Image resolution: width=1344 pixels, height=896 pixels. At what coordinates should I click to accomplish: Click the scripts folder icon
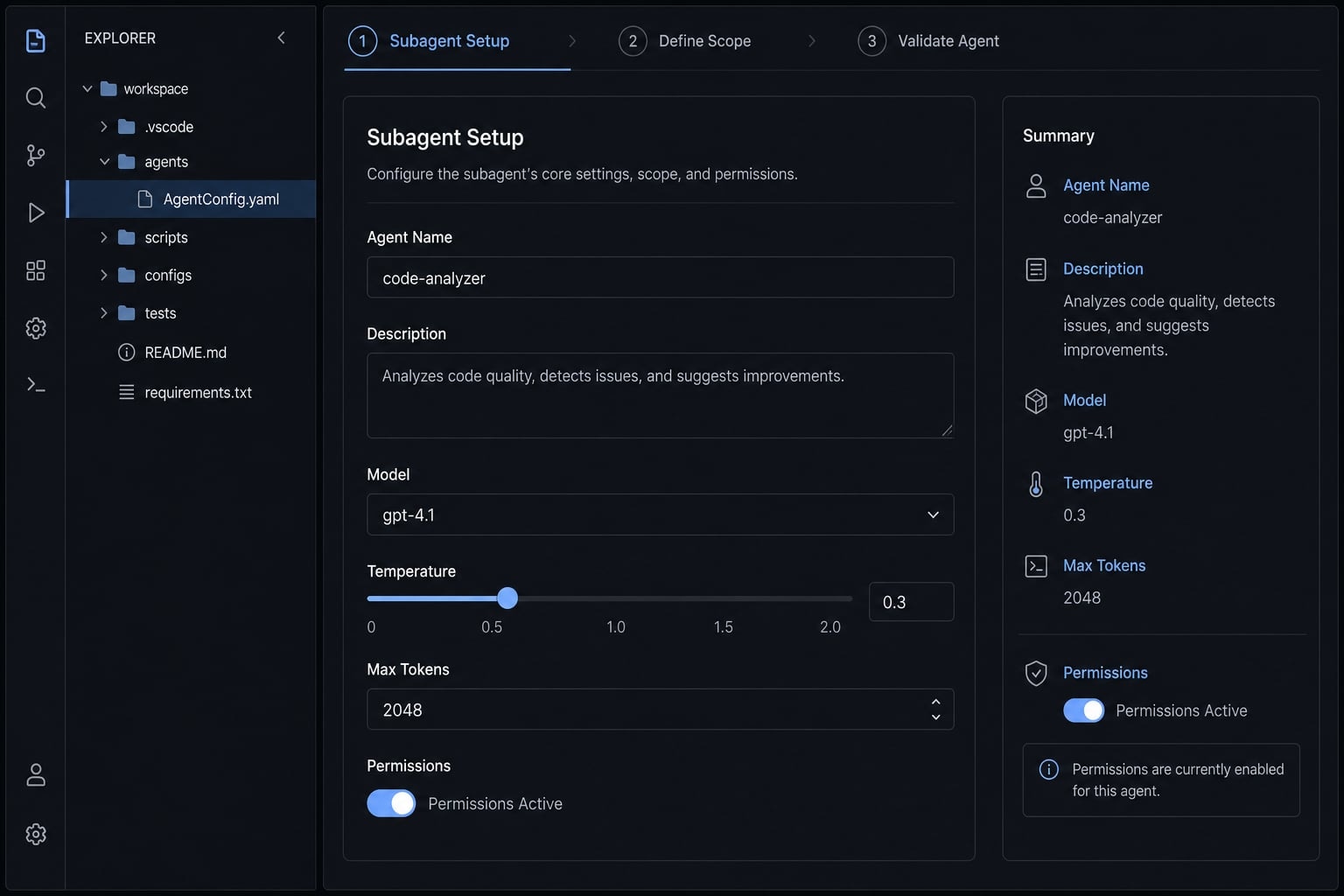(127, 237)
